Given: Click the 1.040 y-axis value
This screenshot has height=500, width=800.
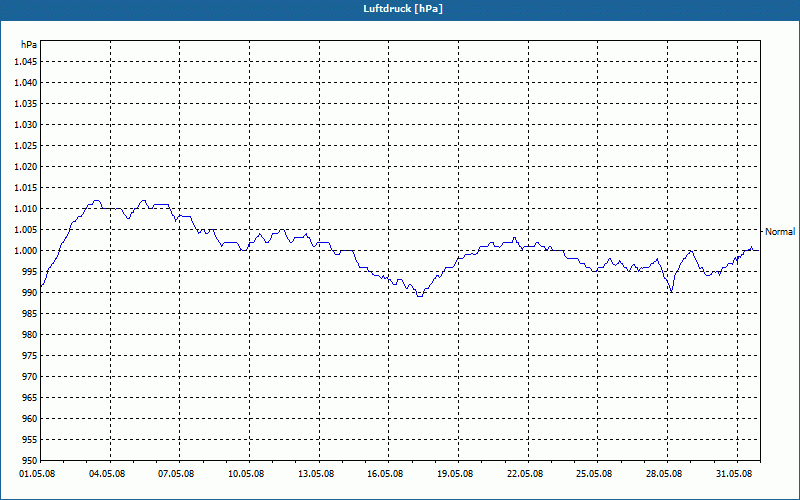Looking at the screenshot, I should click(x=26, y=83).
